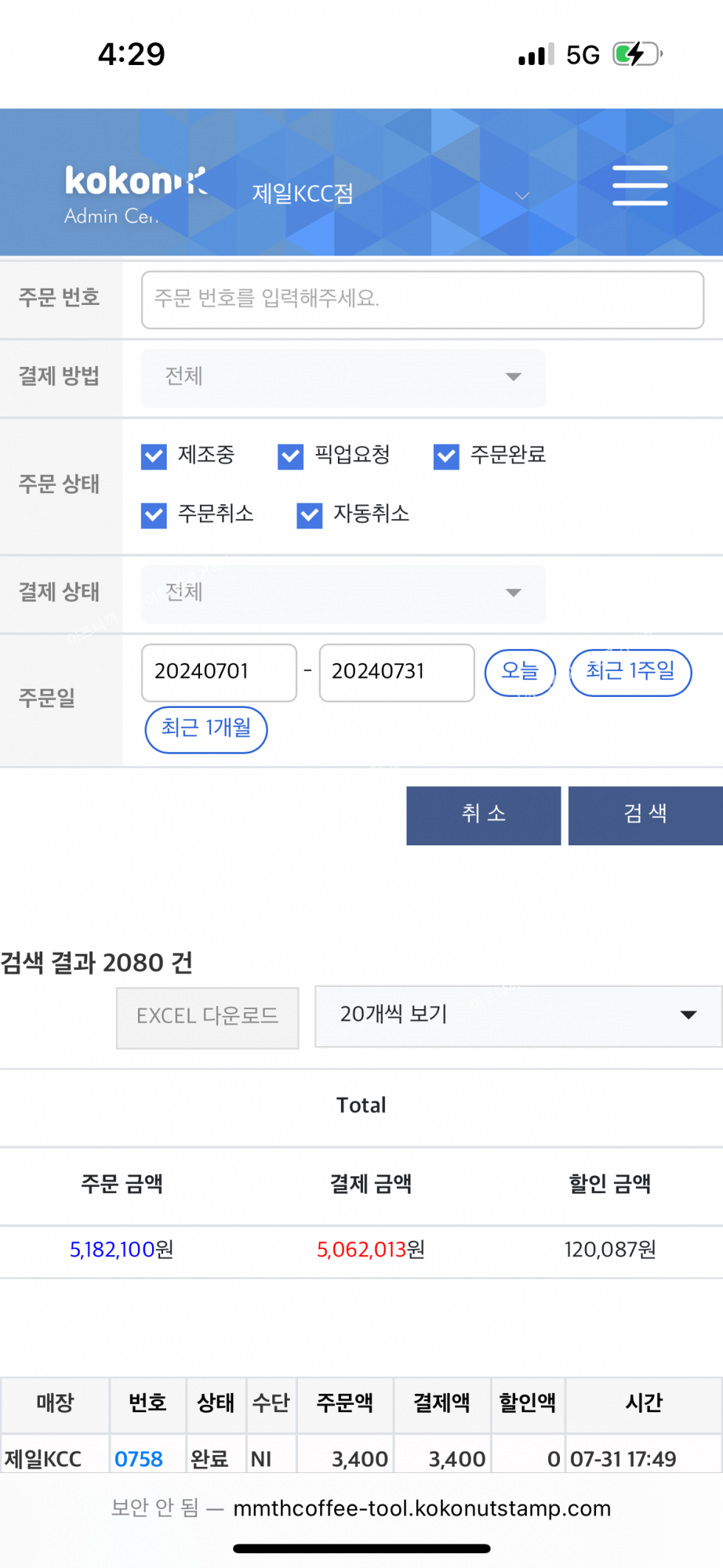Click the Kokonut Admin Center logo
This screenshot has height=1568, width=723.
tap(135, 194)
